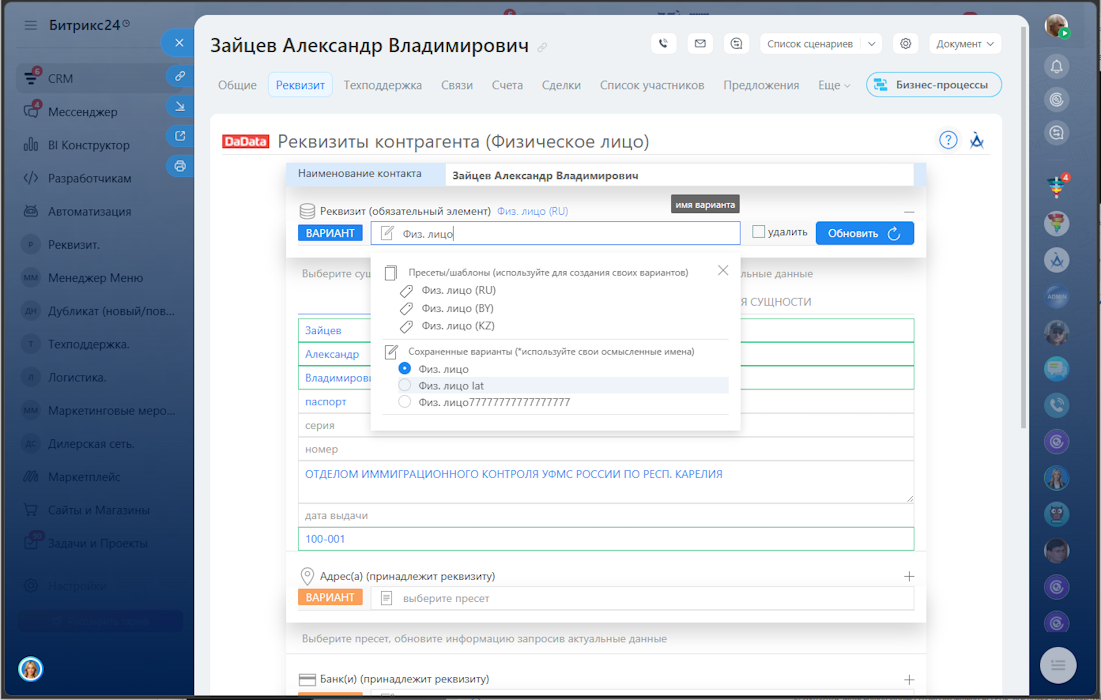Click the phone call icon in header

click(x=664, y=44)
